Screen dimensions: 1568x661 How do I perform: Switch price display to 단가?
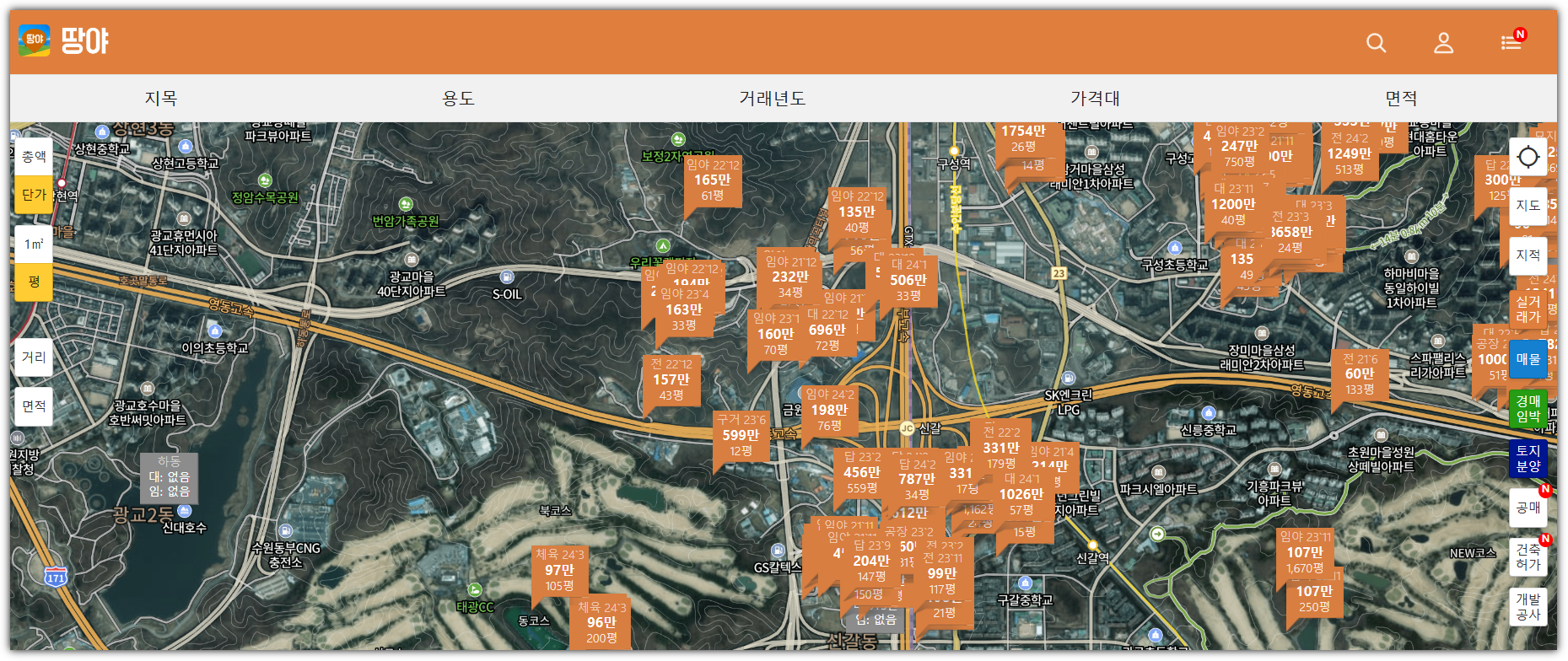[34, 195]
